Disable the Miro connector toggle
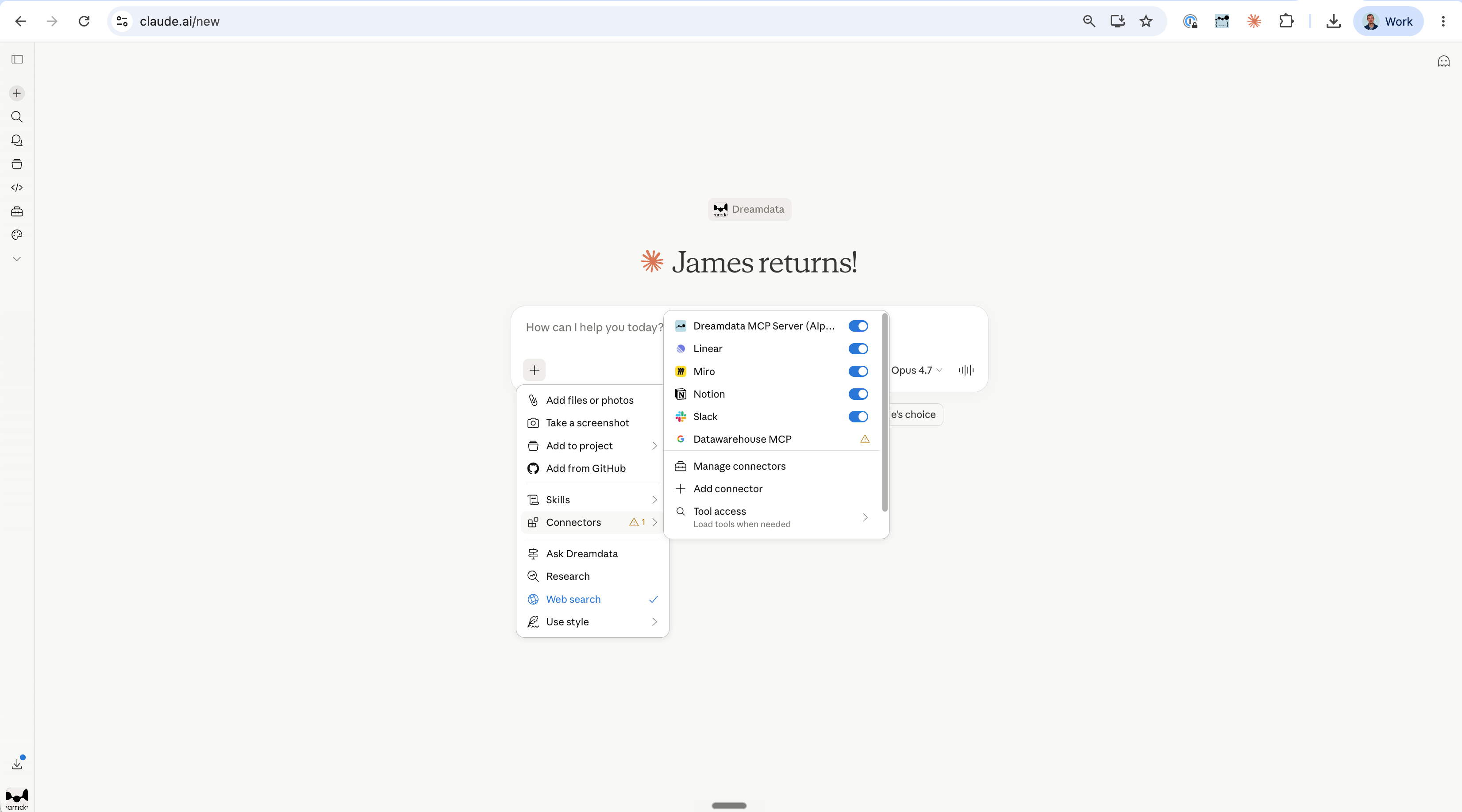 [x=858, y=371]
